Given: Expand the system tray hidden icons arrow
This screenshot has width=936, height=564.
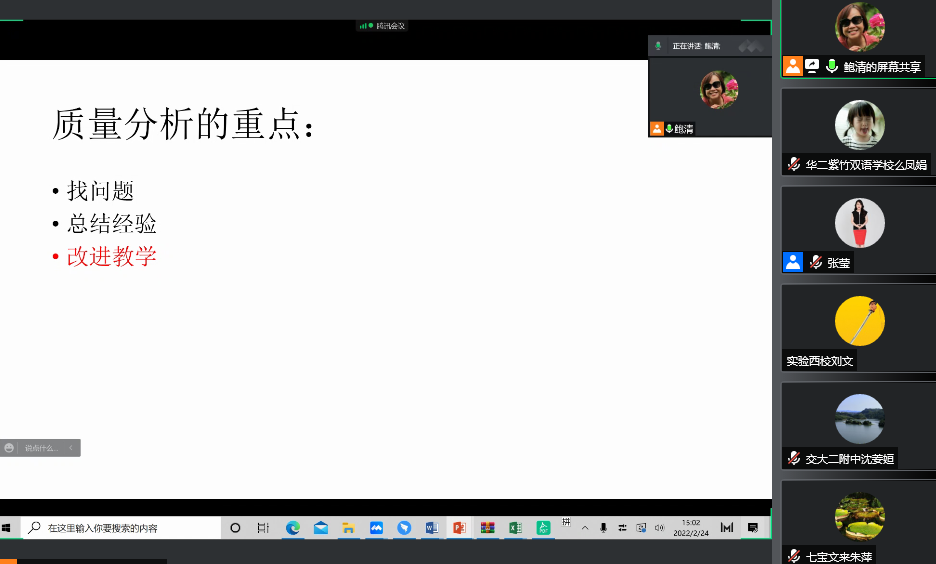Looking at the screenshot, I should tap(585, 527).
